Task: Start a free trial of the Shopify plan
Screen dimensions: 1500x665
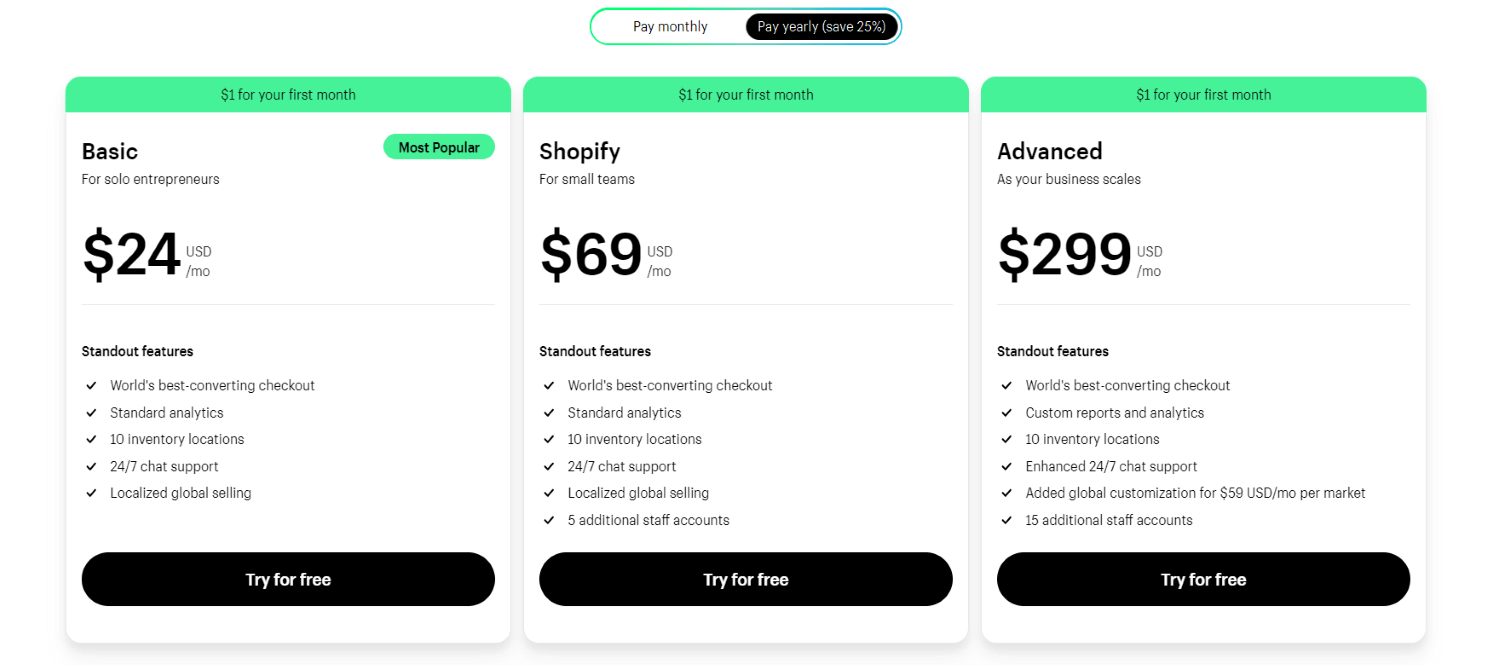Action: coord(745,579)
